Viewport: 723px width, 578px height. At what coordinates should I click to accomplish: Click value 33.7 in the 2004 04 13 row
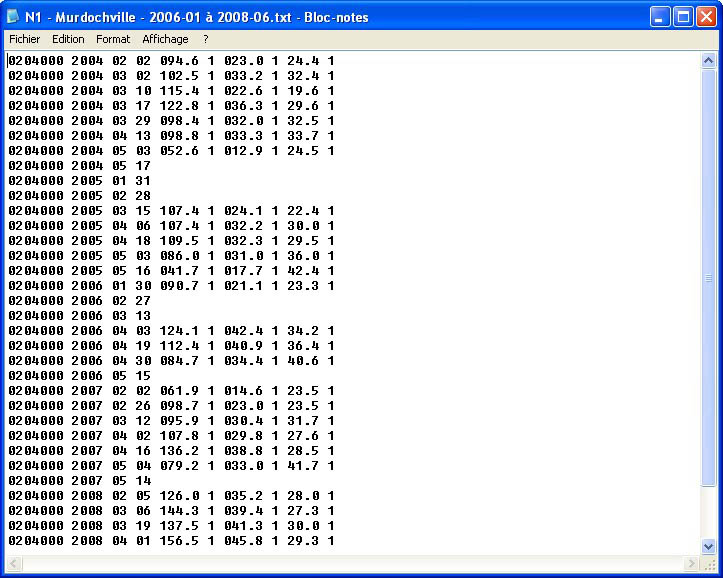[x=303, y=136]
